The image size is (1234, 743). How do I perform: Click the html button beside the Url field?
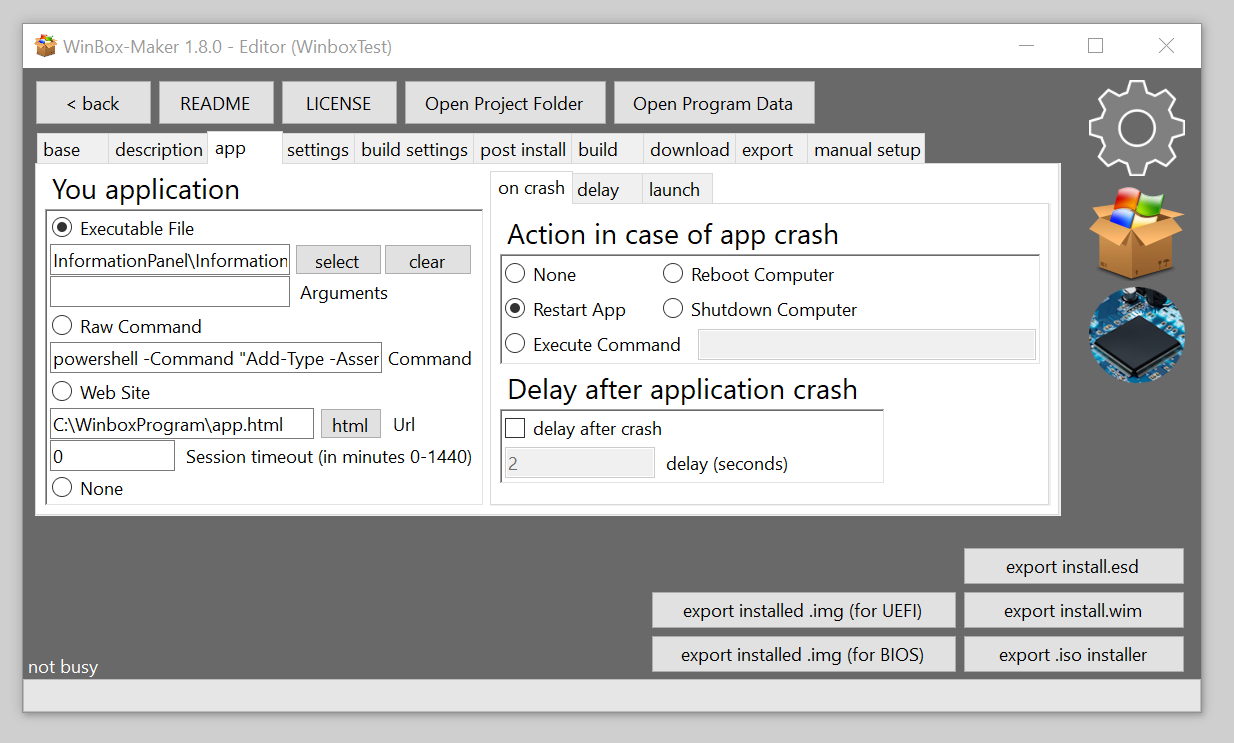350,424
